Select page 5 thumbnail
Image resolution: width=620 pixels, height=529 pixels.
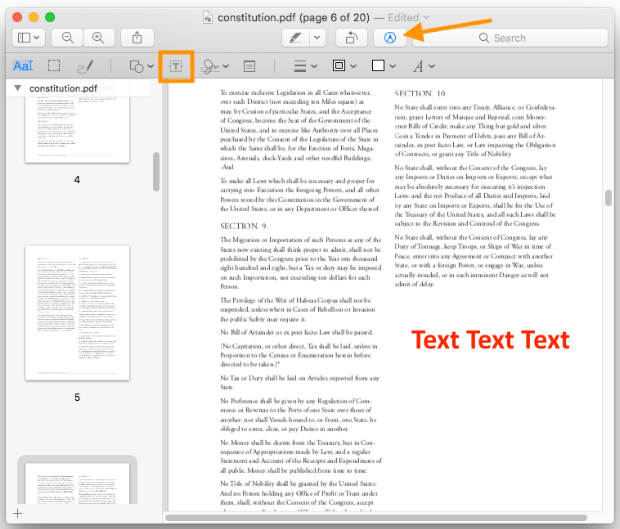[x=77, y=313]
